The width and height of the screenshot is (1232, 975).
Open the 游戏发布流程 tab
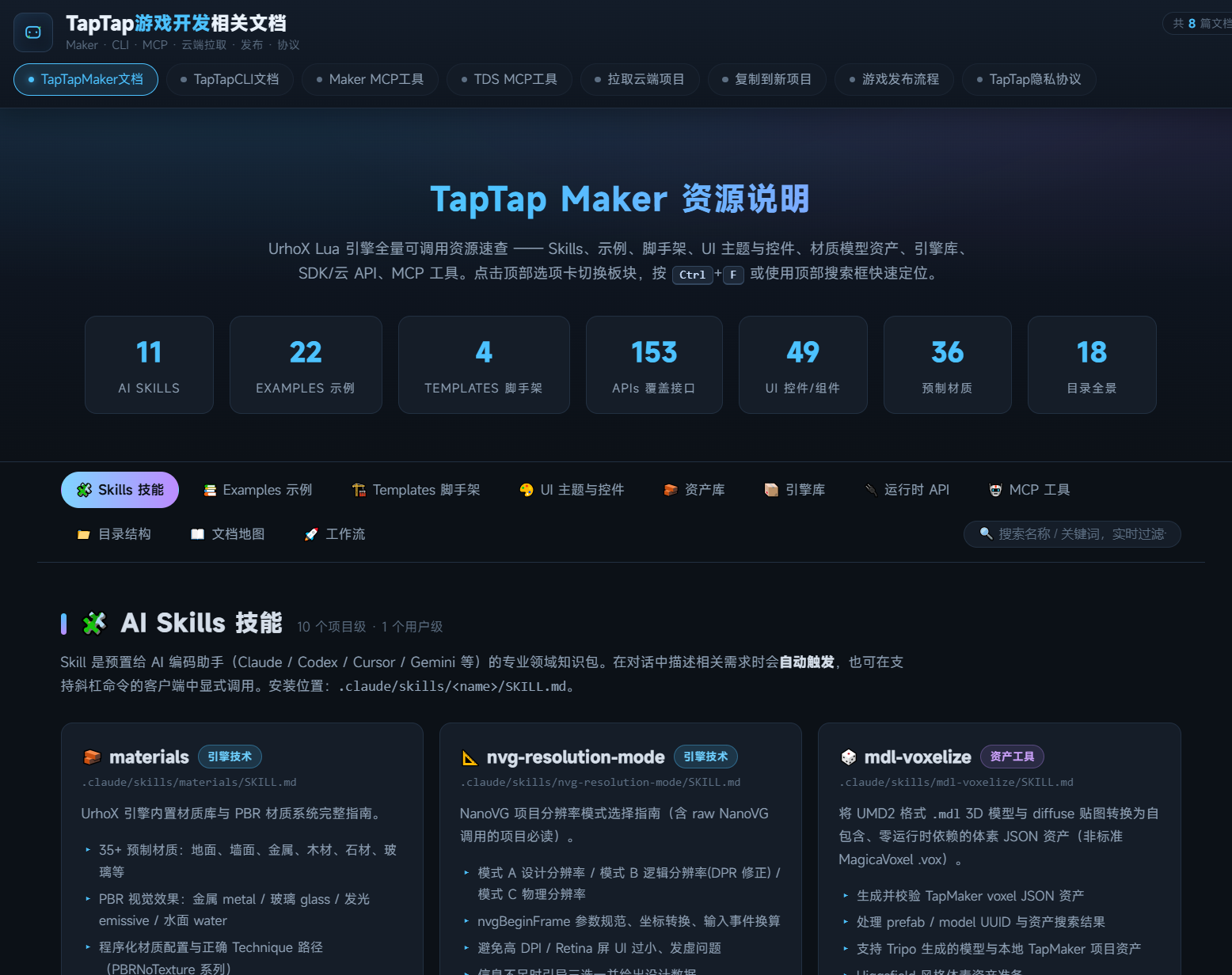(x=895, y=79)
